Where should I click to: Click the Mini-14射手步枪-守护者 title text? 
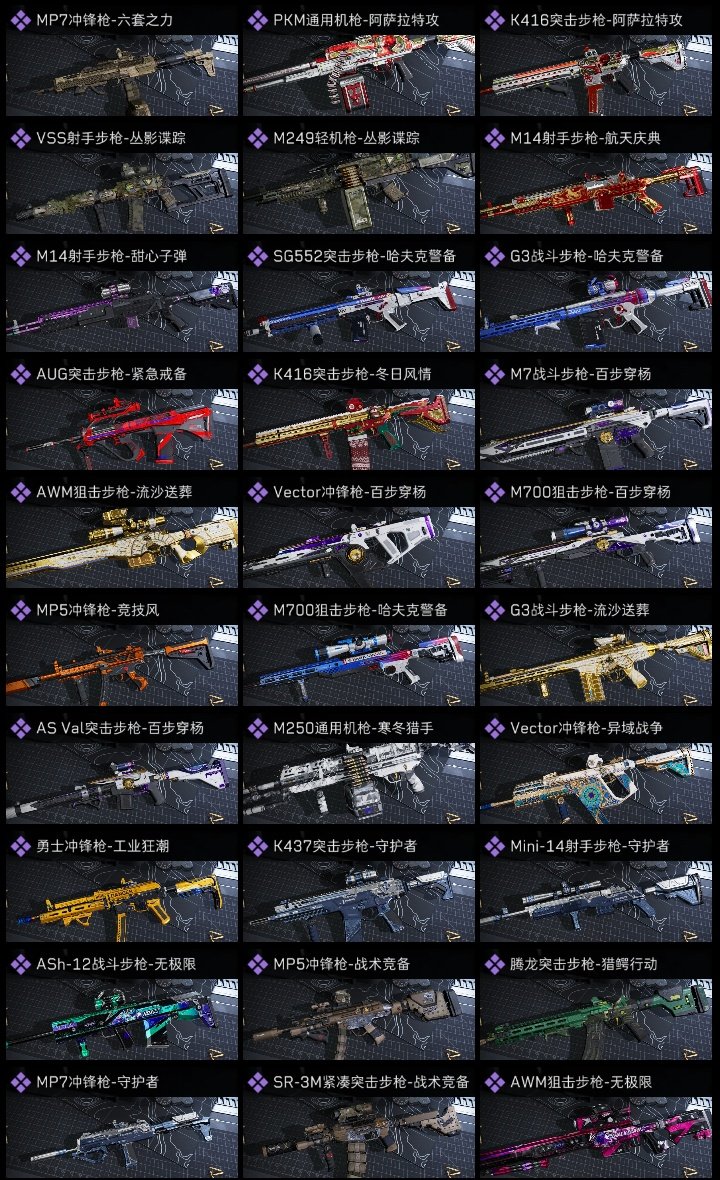(589, 846)
